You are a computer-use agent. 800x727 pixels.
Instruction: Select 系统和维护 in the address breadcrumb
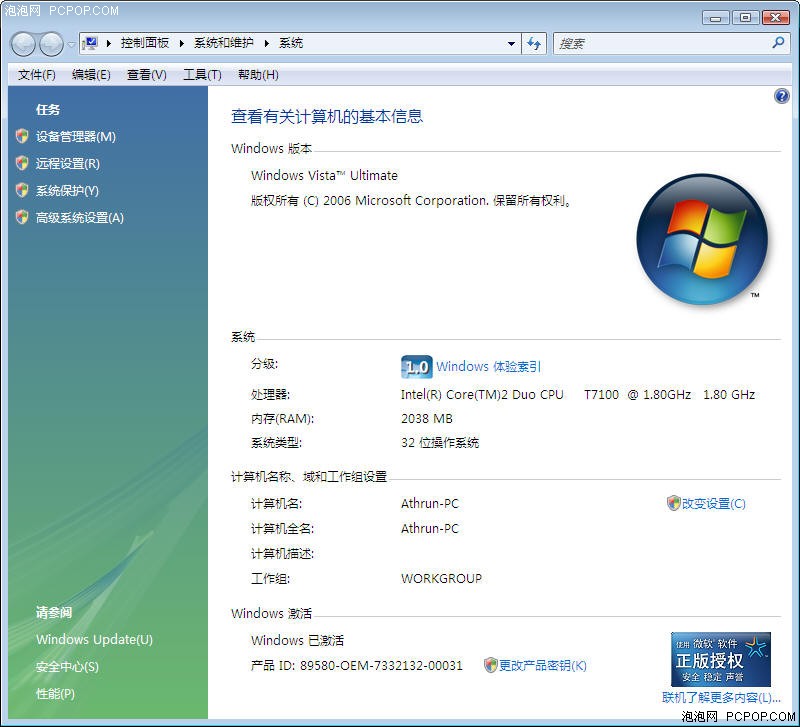[223, 43]
